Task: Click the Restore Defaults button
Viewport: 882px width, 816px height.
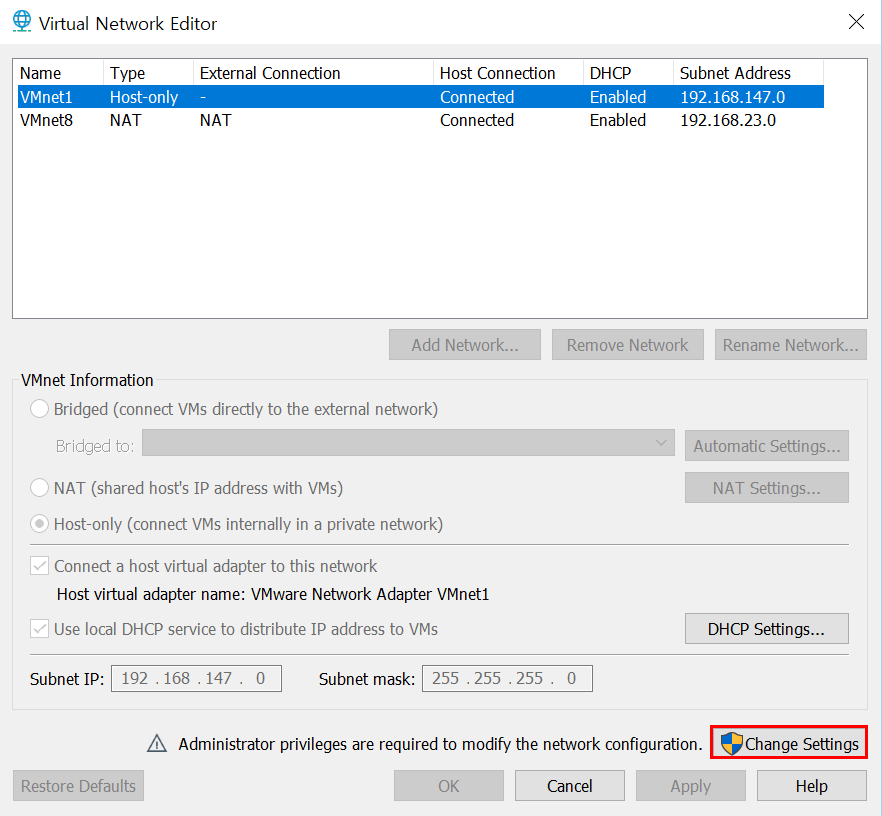Action: click(78, 786)
